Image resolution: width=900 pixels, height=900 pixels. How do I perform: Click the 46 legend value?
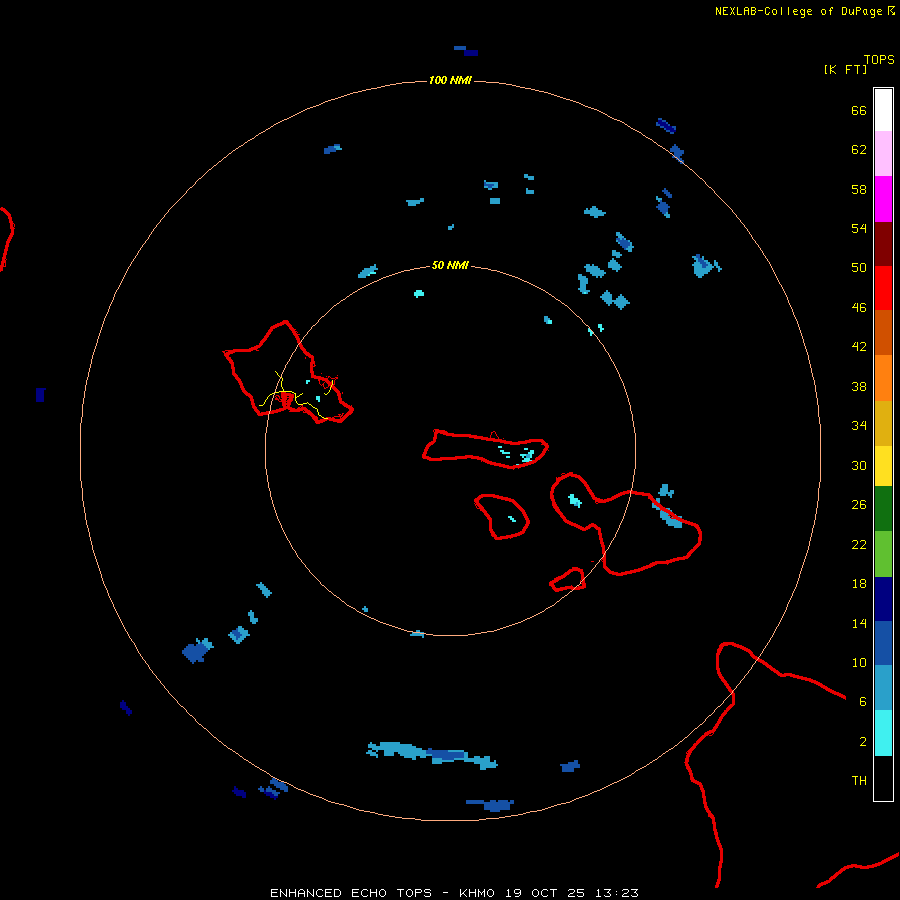point(859,308)
